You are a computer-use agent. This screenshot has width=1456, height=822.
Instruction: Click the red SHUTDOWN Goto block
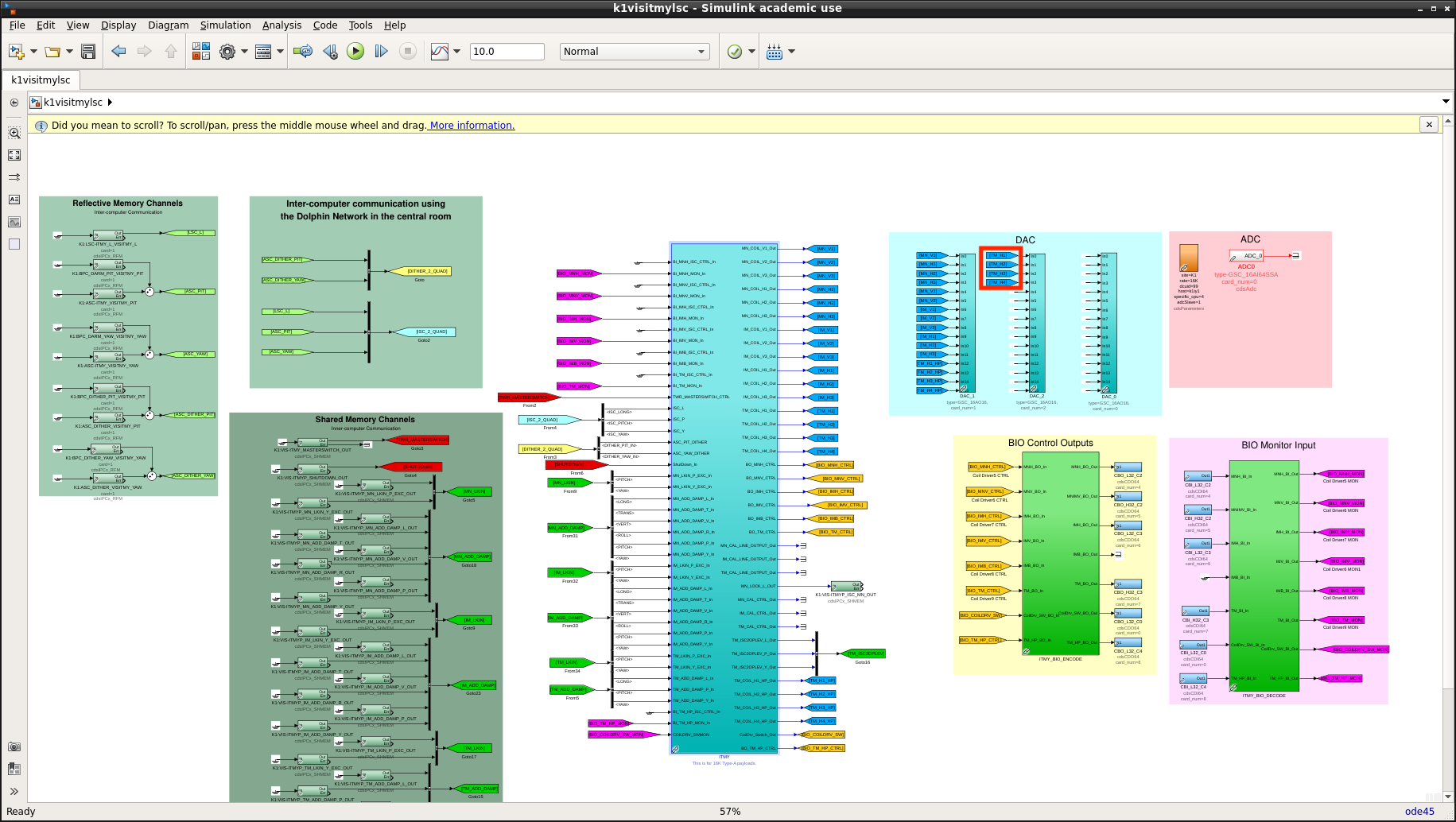410,467
